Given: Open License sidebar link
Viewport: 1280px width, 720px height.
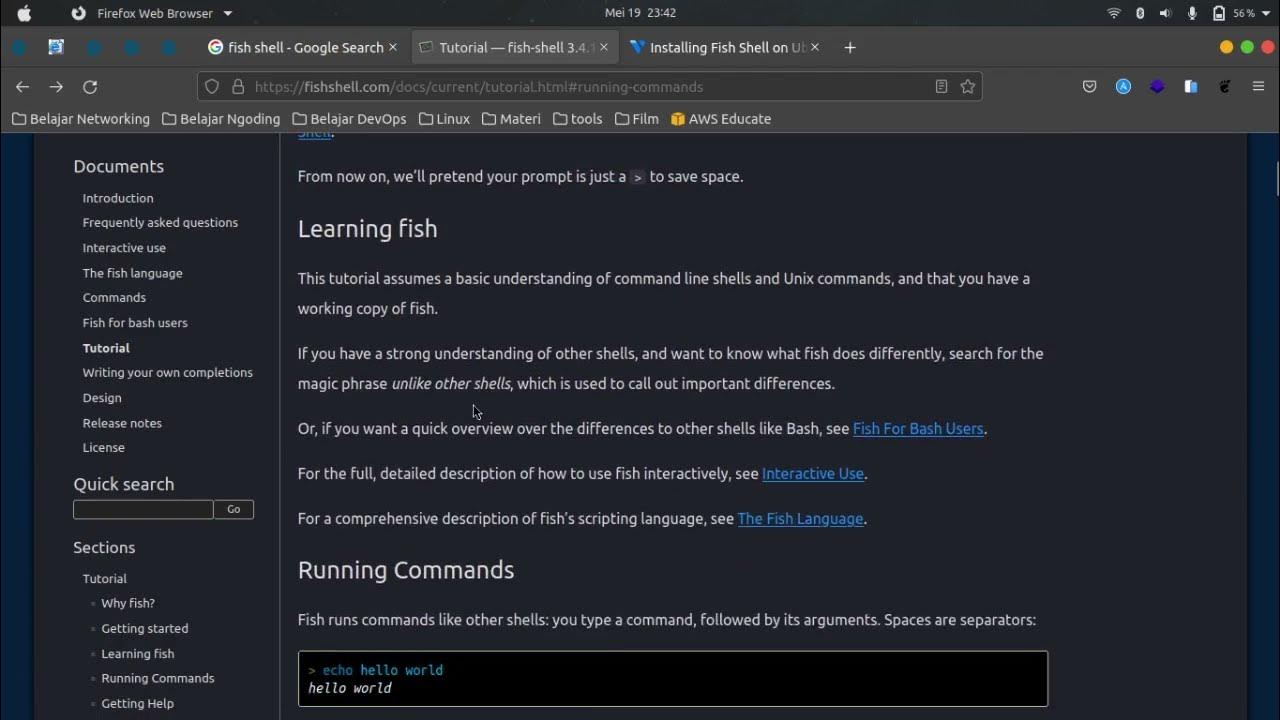Looking at the screenshot, I should tap(104, 448).
